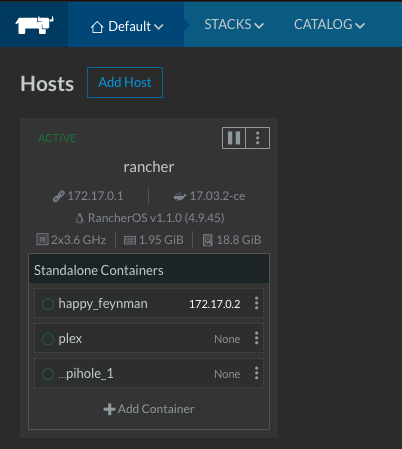Open actions menu for pihole_1 container
This screenshot has height=449, width=402.
[x=256, y=373]
